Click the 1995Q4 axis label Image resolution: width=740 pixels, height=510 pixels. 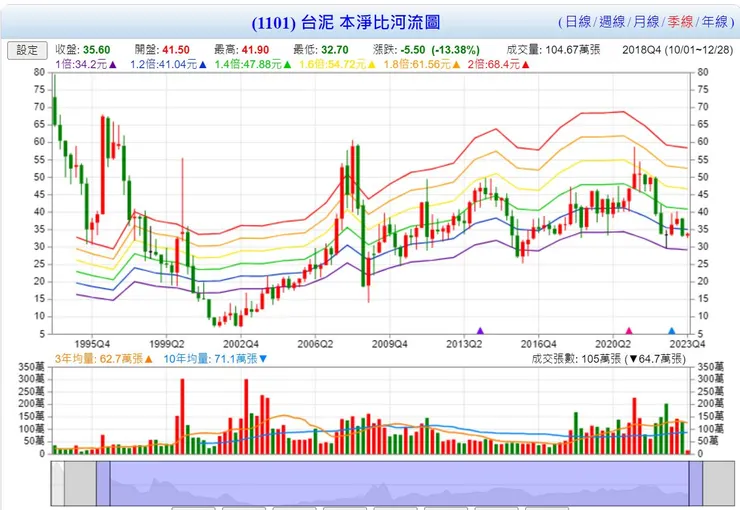tap(92, 344)
